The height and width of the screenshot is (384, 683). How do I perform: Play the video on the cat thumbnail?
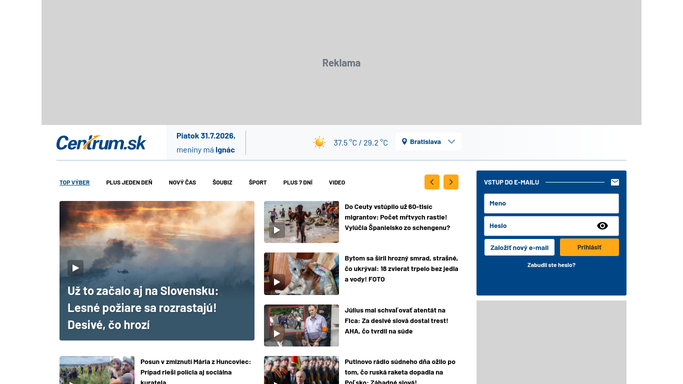277,282
